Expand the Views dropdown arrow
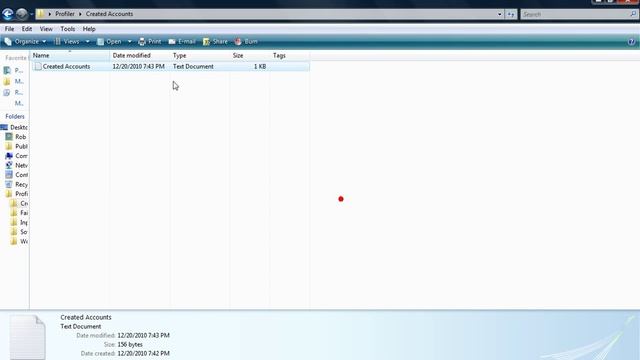 87,42
